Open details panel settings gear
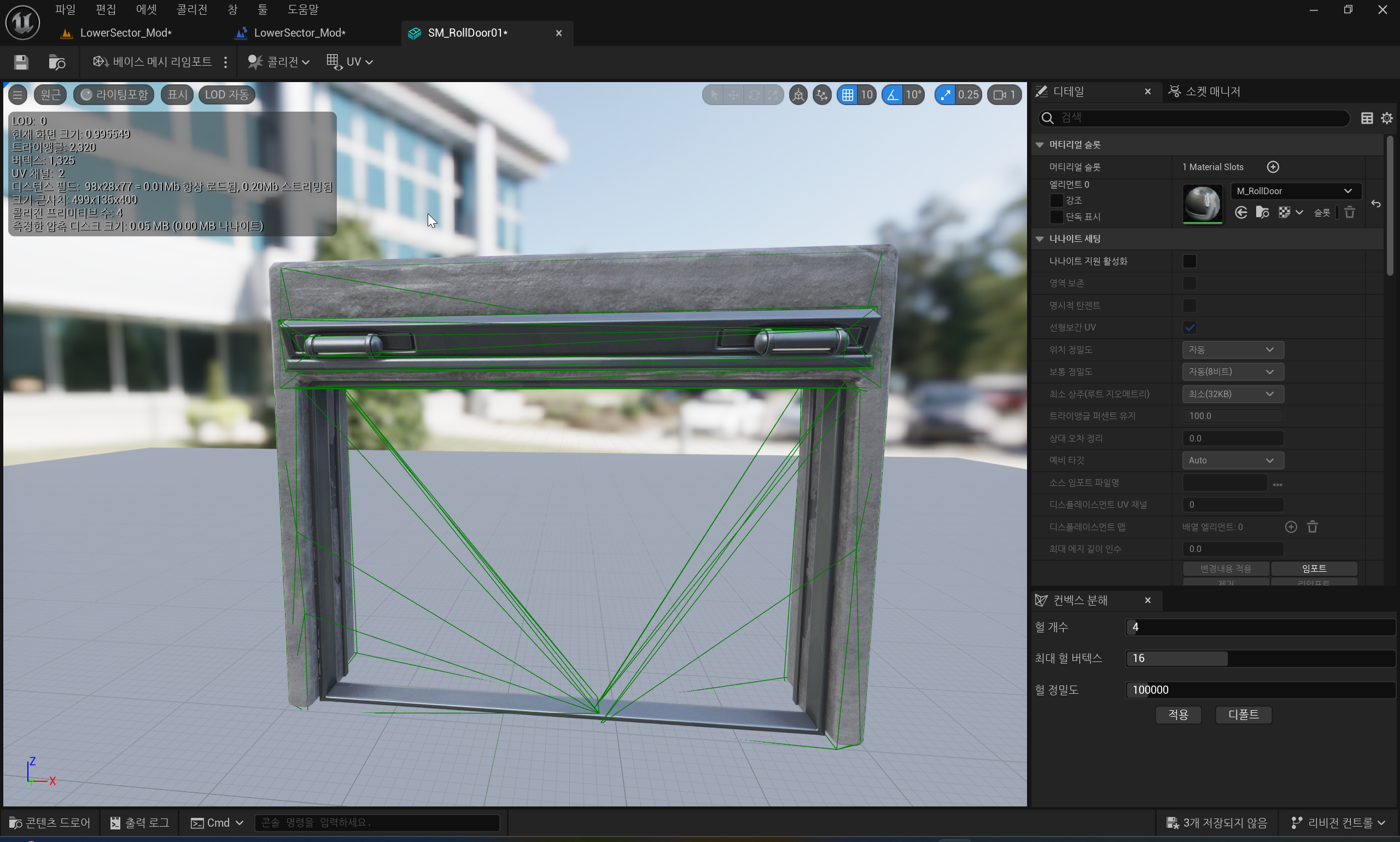Viewport: 1400px width, 842px height. pyautogui.click(x=1386, y=118)
